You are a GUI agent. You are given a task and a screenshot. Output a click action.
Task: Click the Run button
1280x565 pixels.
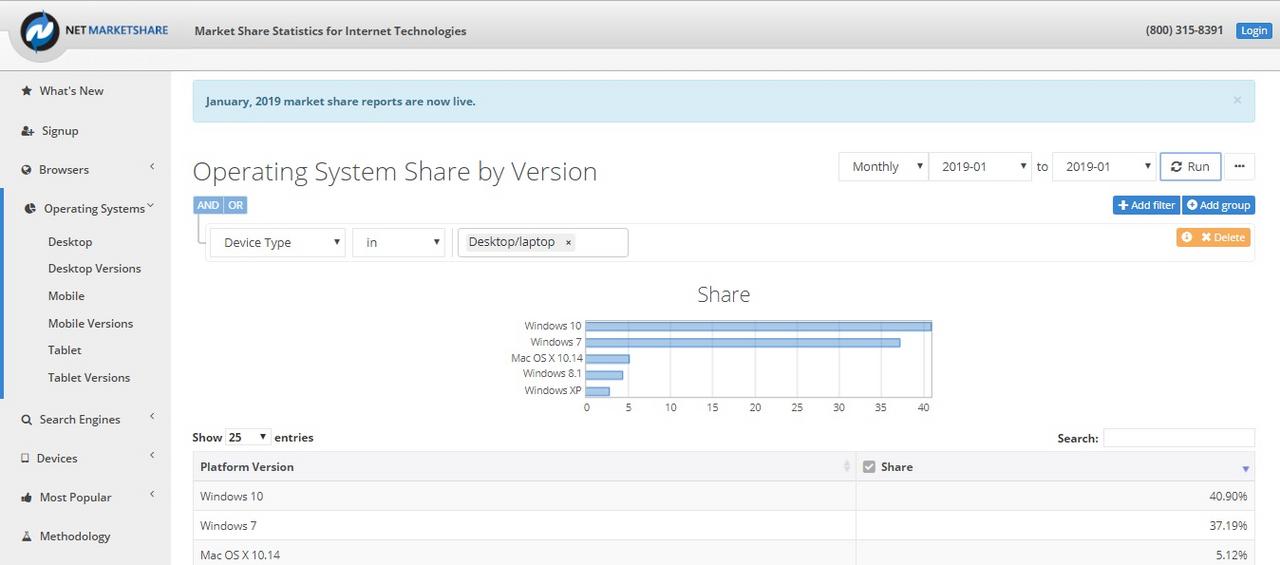point(1190,167)
